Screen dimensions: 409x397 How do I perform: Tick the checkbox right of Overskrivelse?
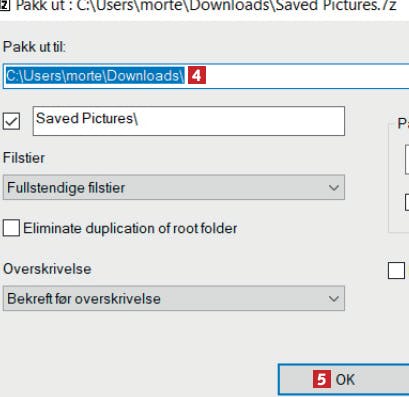pos(396,270)
